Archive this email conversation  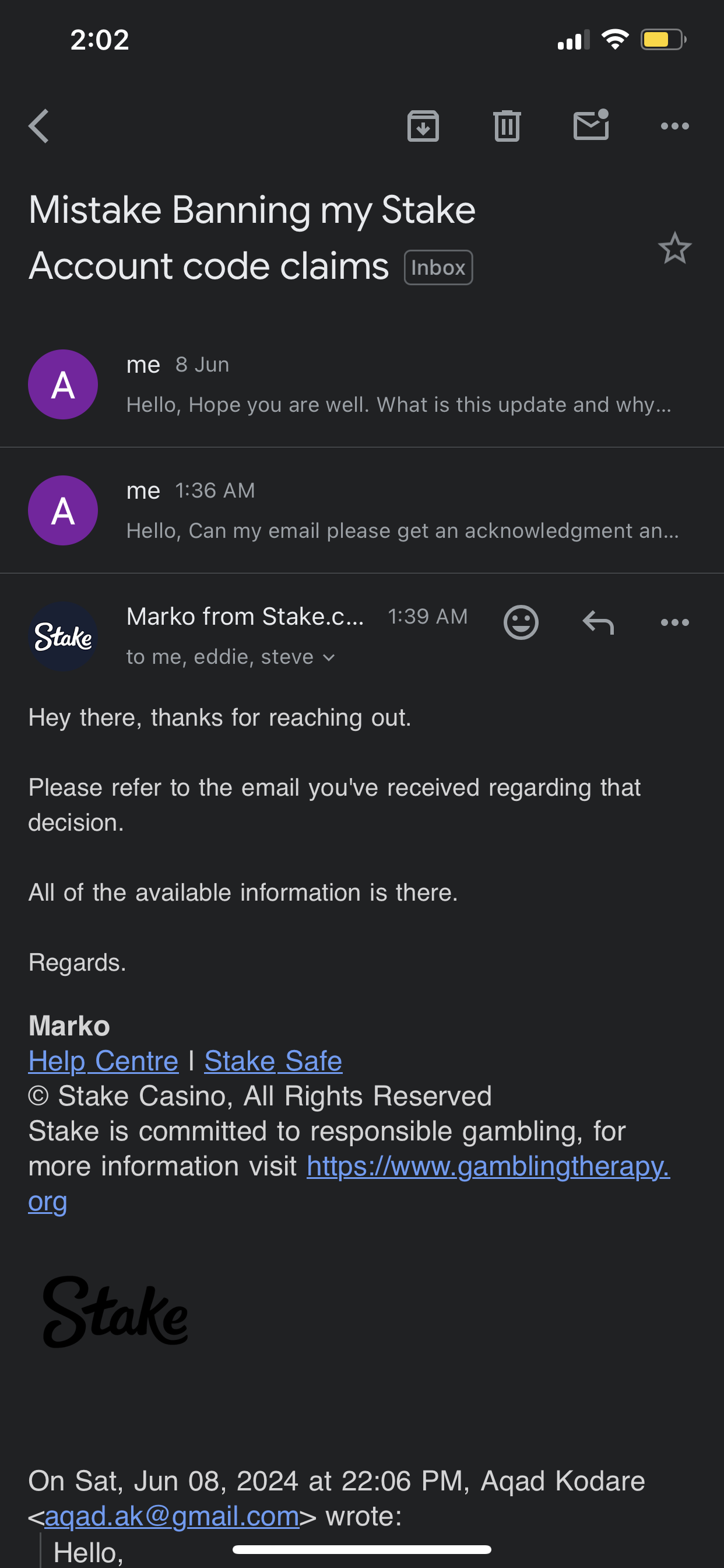tap(423, 126)
